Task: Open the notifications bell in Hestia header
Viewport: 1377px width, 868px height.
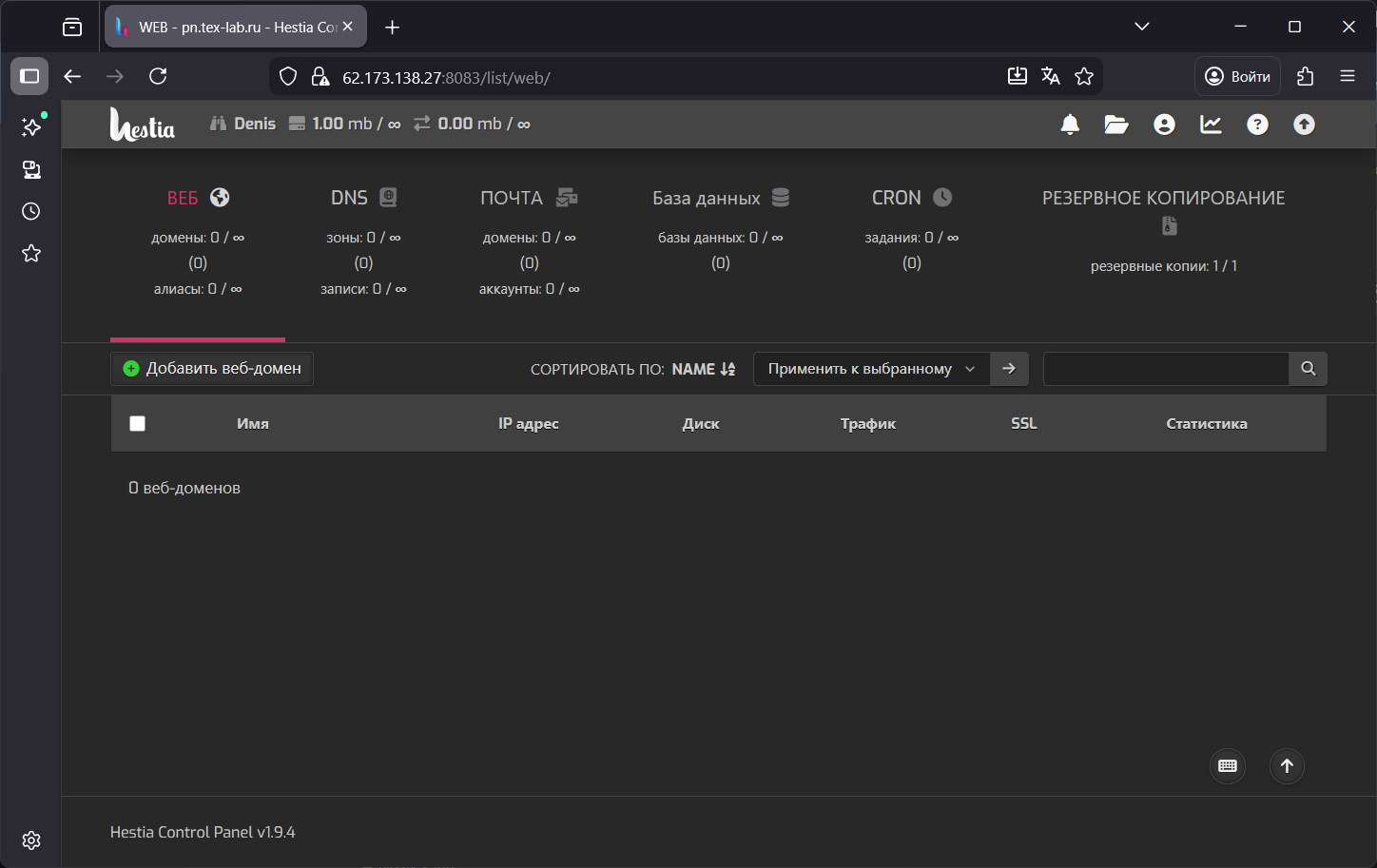Action: coord(1070,125)
